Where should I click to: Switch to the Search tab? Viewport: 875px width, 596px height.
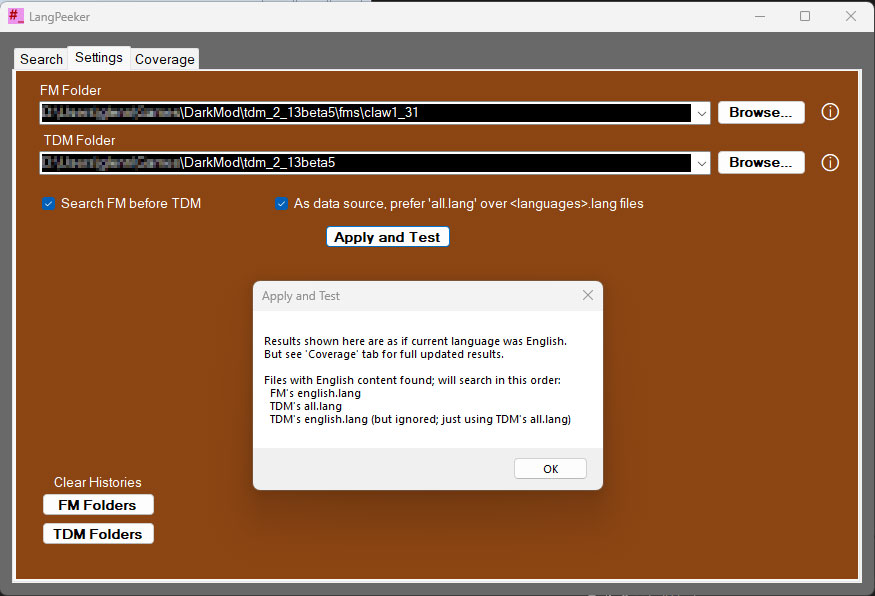(x=41, y=59)
